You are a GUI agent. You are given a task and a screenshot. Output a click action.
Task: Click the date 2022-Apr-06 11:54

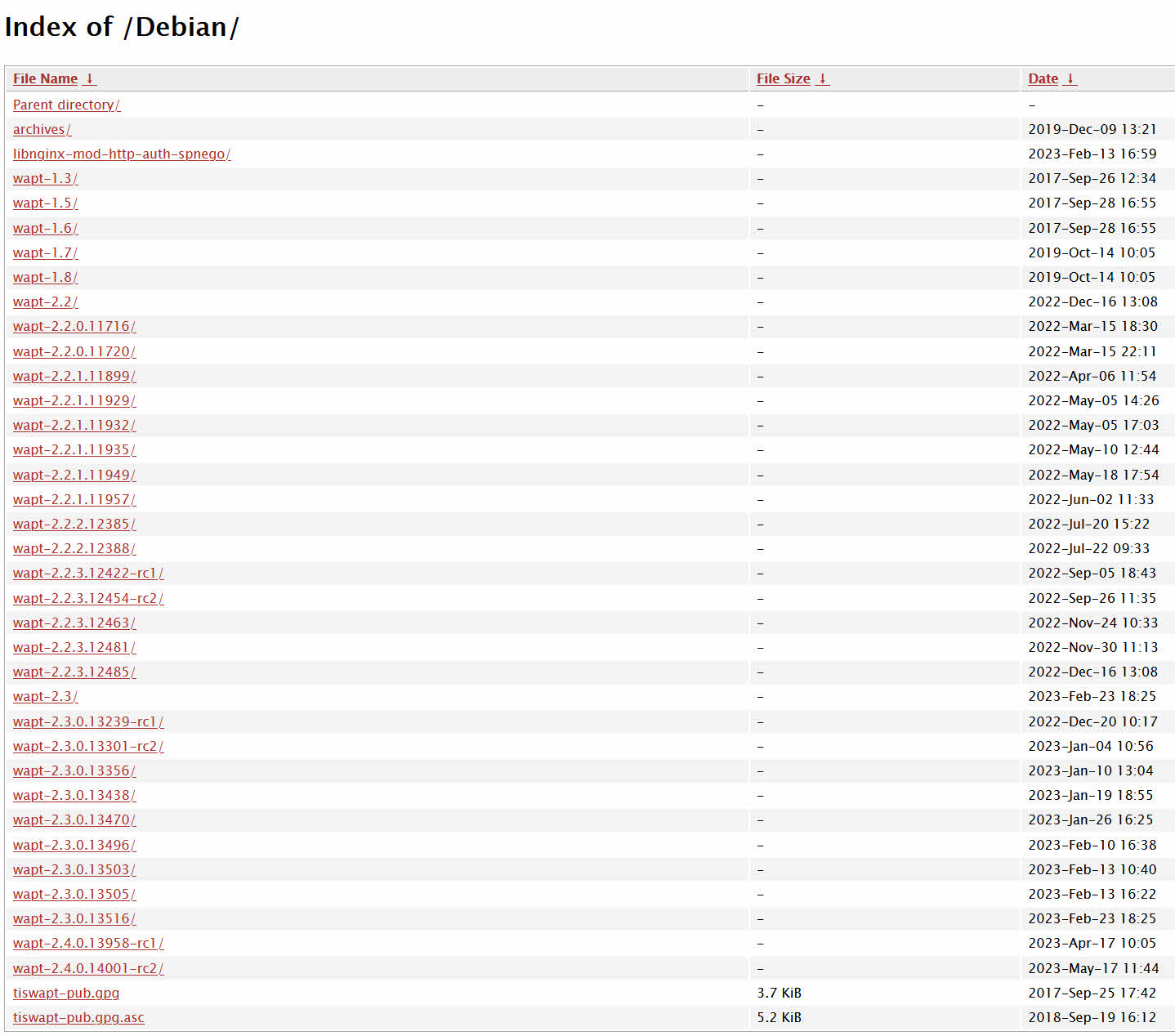coord(1092,376)
